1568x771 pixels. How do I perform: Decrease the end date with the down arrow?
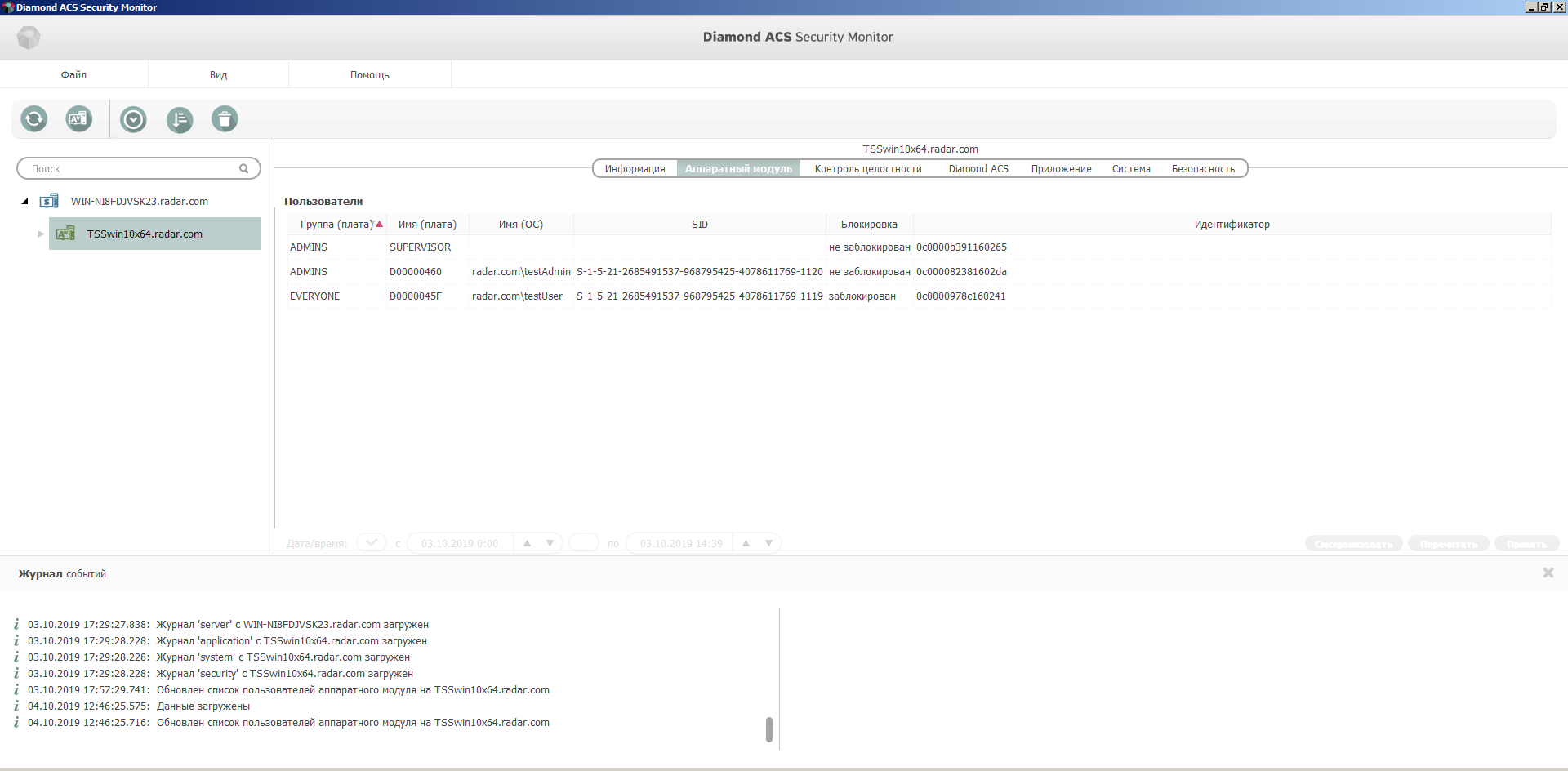coord(768,543)
